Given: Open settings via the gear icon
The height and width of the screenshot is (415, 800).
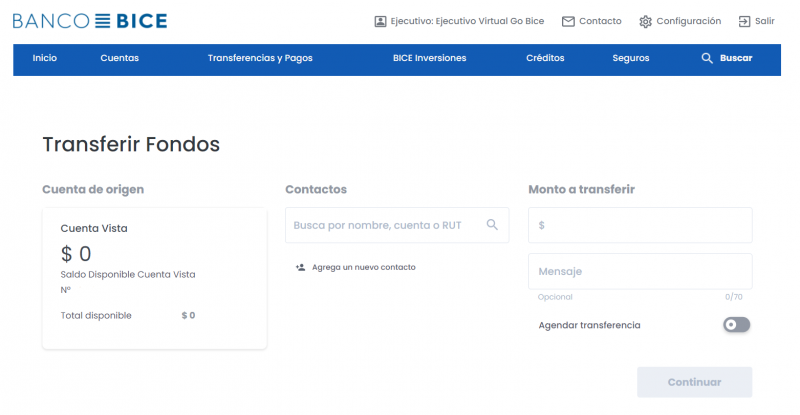Looking at the screenshot, I should pyautogui.click(x=645, y=21).
